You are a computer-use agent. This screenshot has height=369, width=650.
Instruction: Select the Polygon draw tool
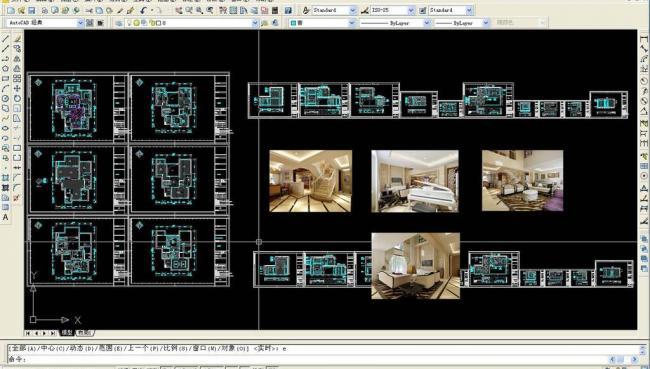tap(5, 68)
